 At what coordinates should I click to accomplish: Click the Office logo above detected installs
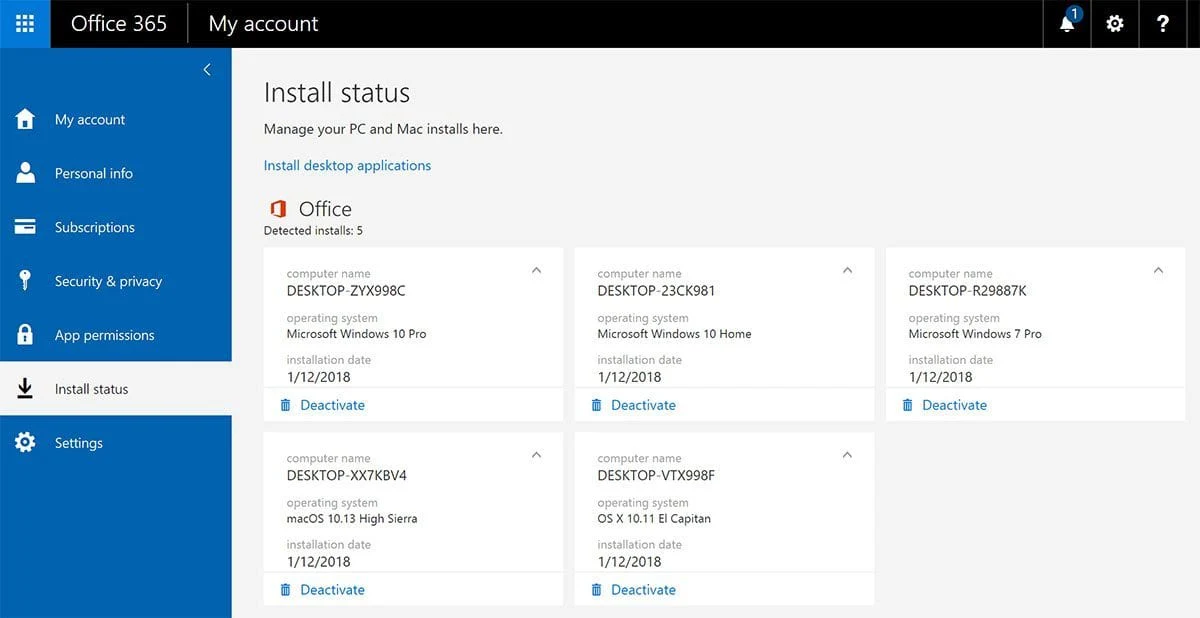pyautogui.click(x=278, y=209)
